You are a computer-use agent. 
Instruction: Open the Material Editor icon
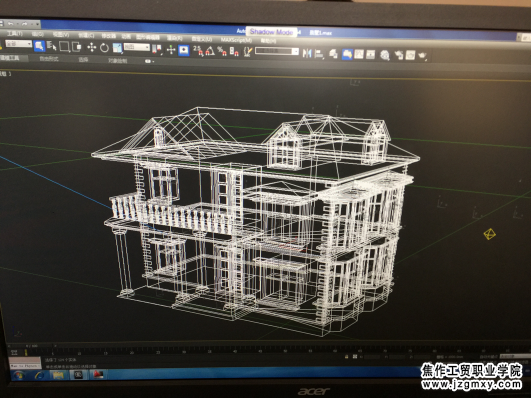click(385, 55)
